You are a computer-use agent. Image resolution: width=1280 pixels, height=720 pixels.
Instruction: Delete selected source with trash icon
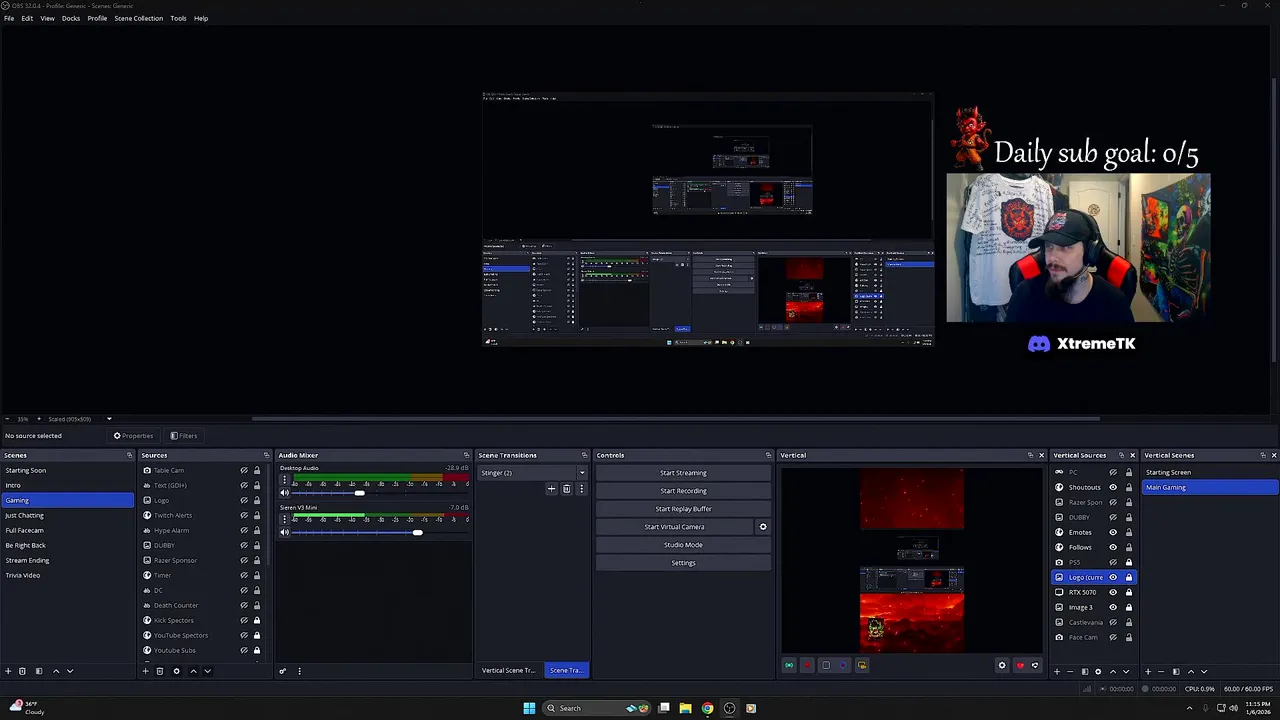click(x=159, y=671)
